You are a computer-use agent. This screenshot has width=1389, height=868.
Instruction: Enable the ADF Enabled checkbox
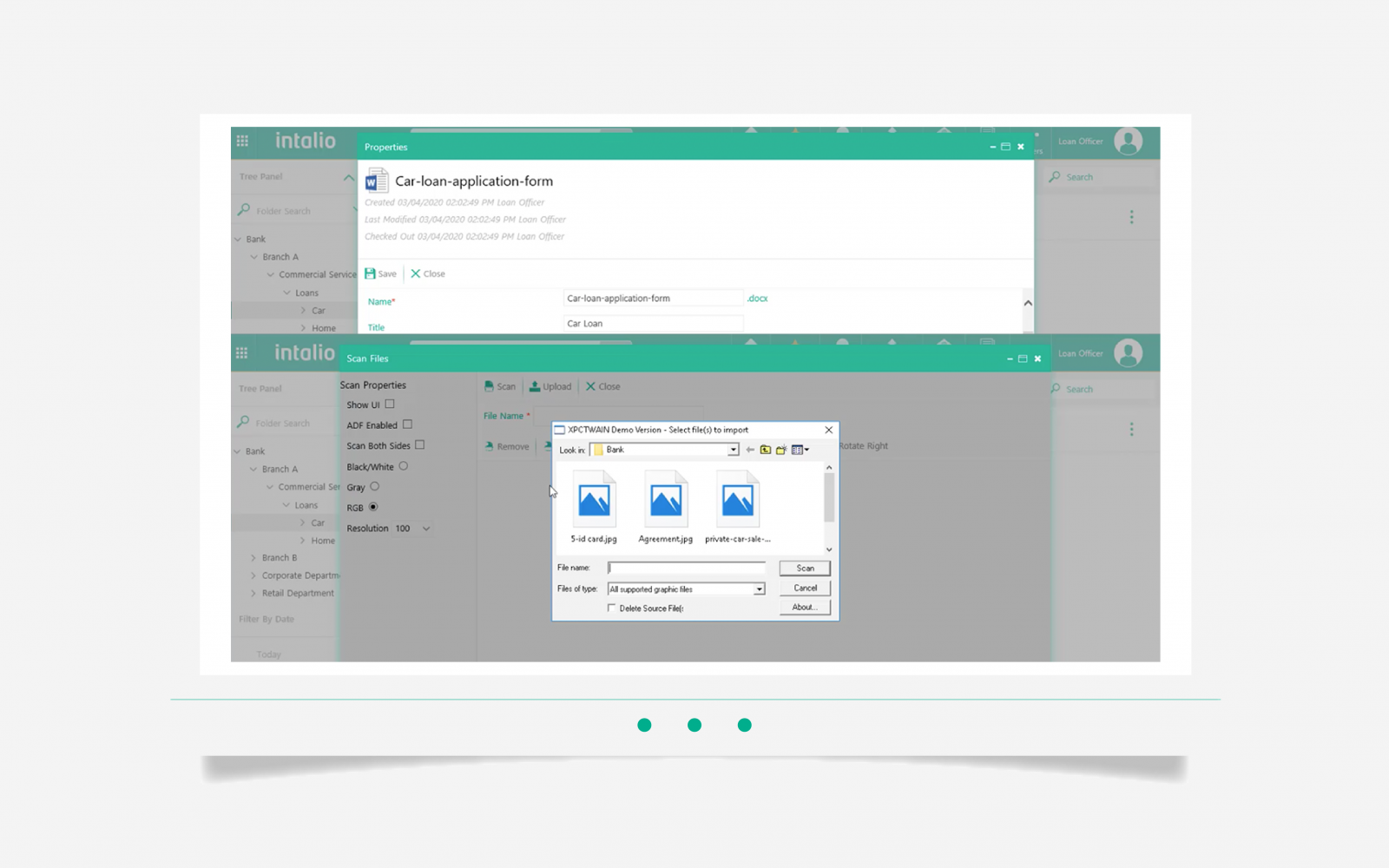407,424
